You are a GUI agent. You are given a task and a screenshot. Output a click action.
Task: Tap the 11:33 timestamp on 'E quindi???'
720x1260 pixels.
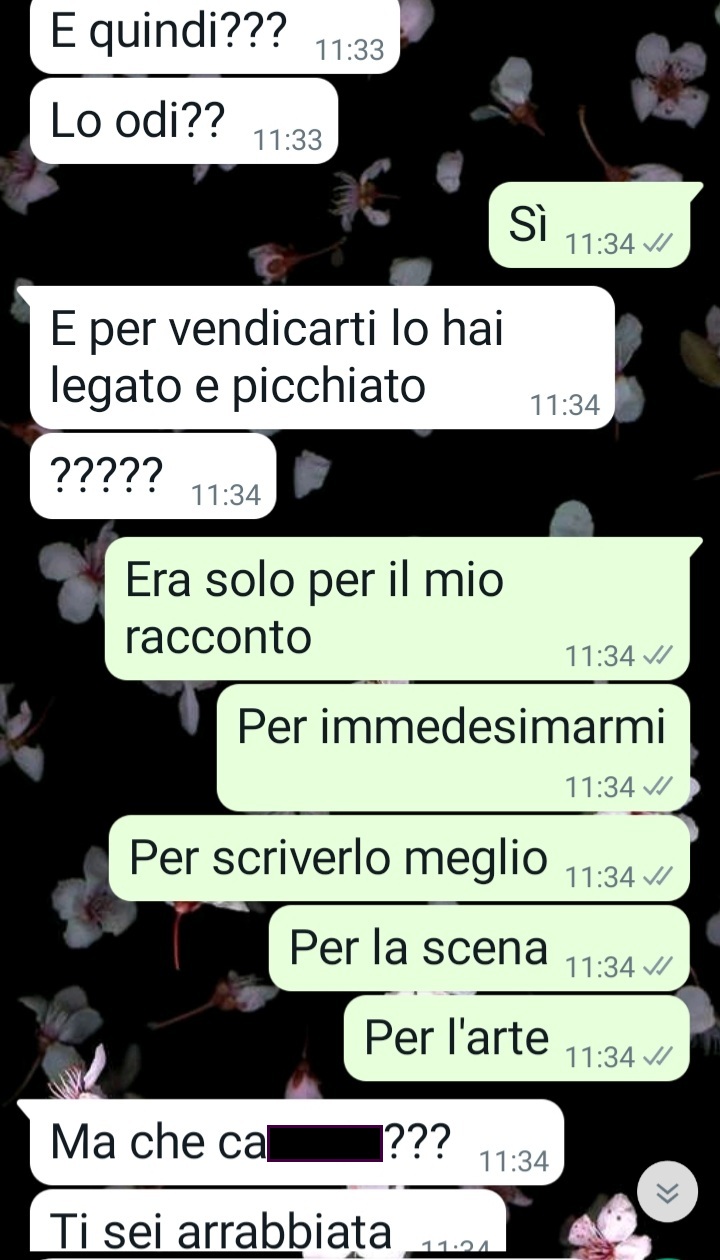pos(349,49)
